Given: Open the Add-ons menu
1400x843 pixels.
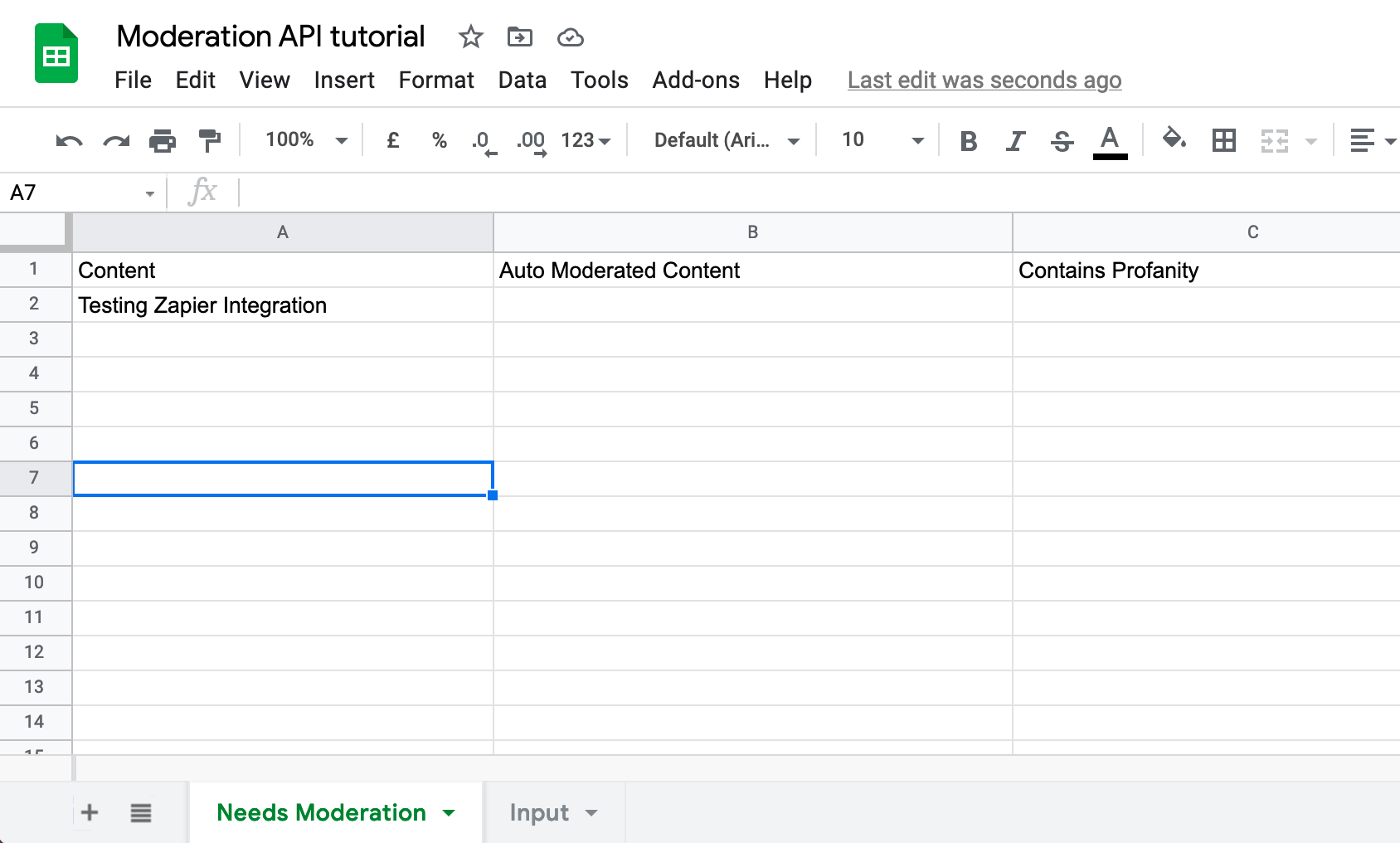Looking at the screenshot, I should pyautogui.click(x=696, y=80).
